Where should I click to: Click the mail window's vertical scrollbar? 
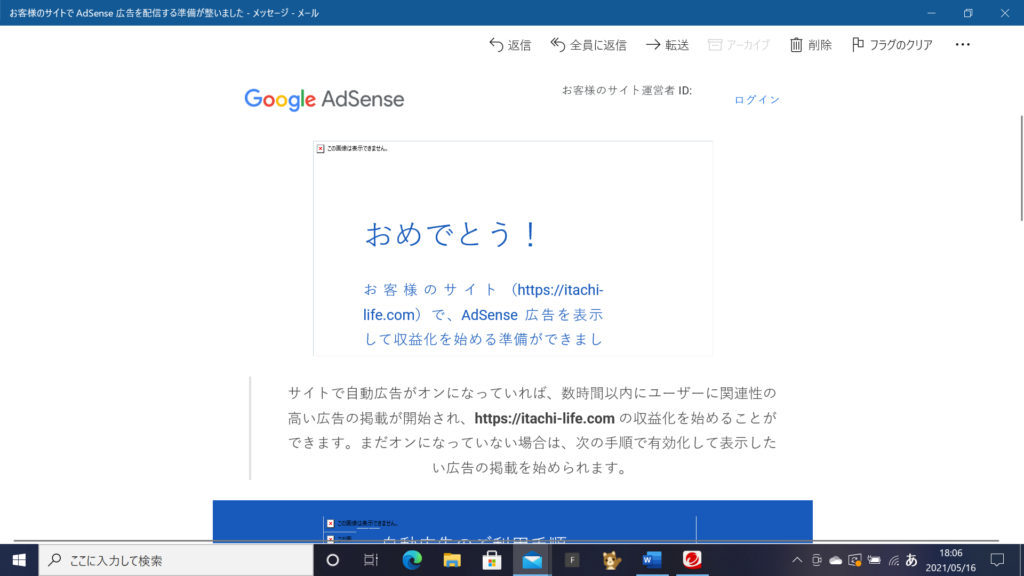point(1021,168)
